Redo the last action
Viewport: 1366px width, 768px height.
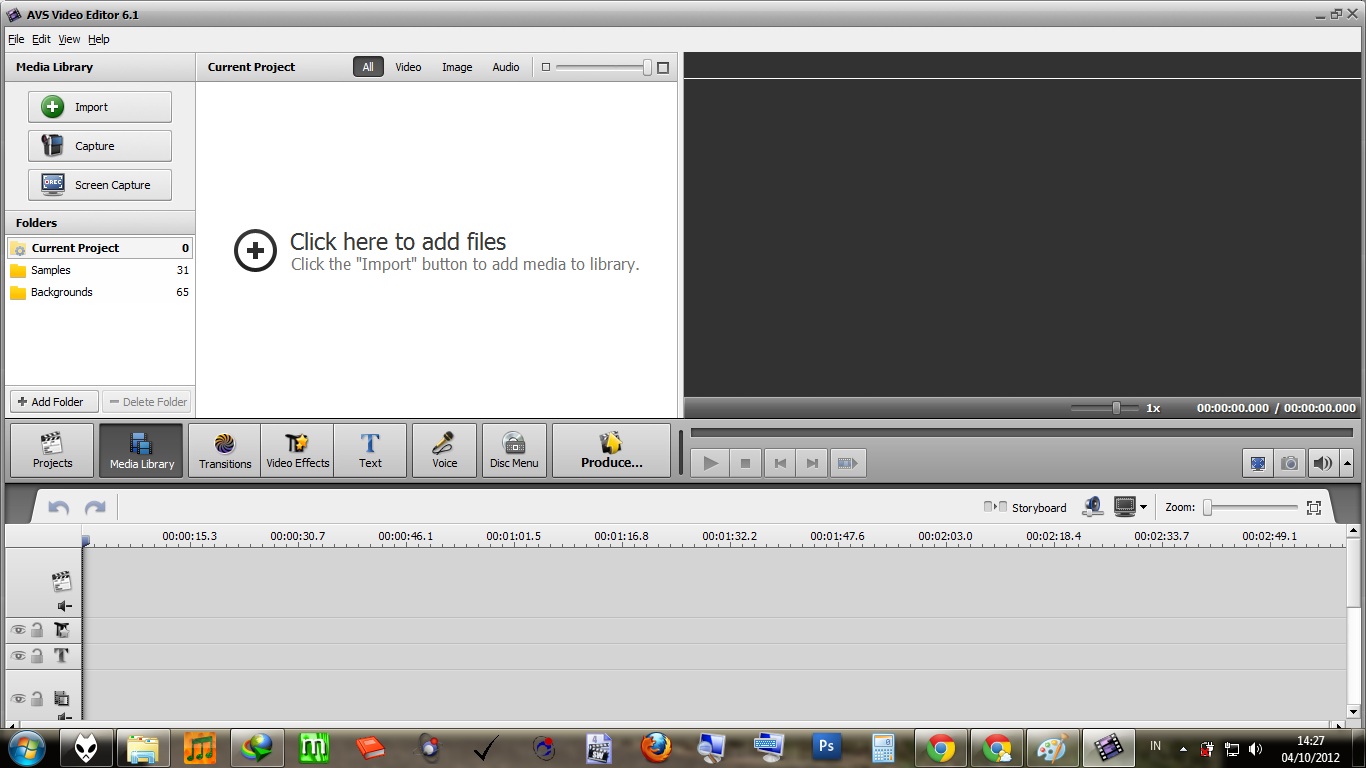95,507
